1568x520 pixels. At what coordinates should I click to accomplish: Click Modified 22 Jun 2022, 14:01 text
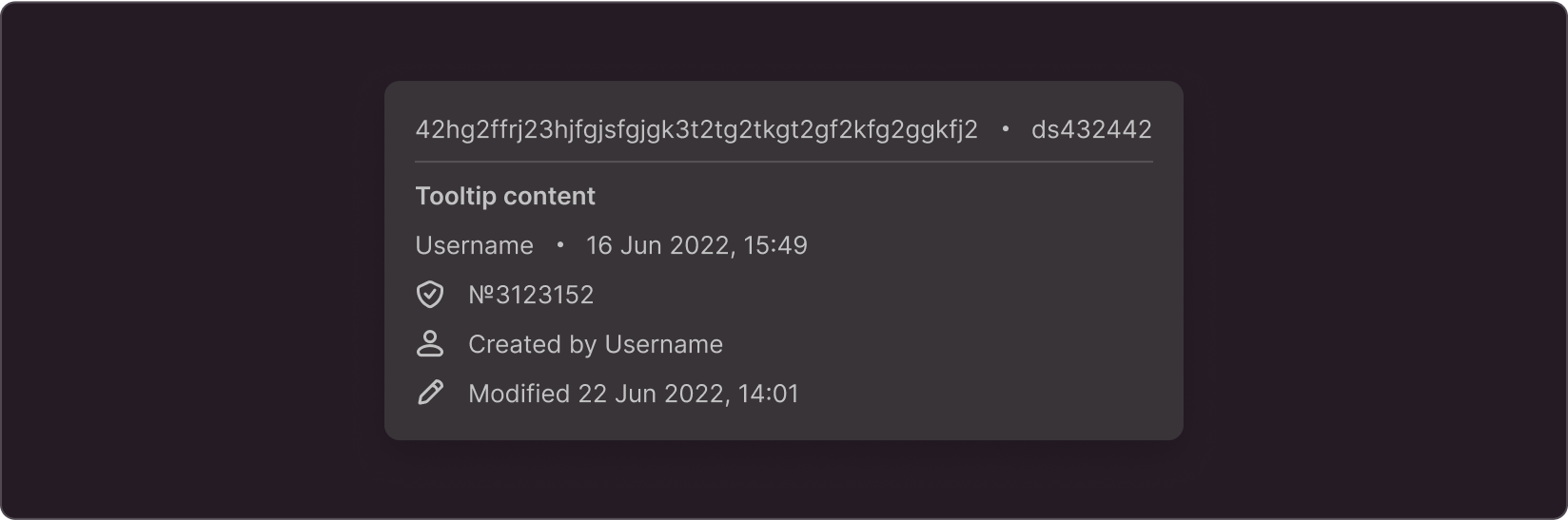coord(634,394)
